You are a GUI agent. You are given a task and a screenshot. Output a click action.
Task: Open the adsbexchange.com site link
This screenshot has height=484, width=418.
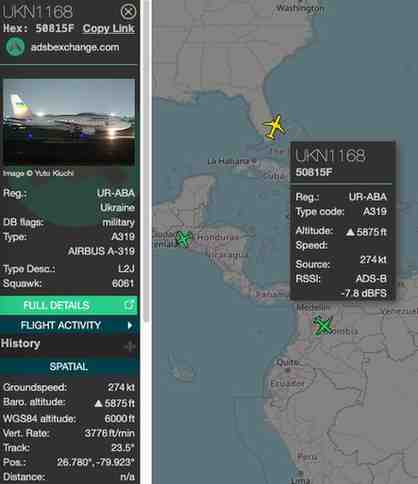[75, 47]
